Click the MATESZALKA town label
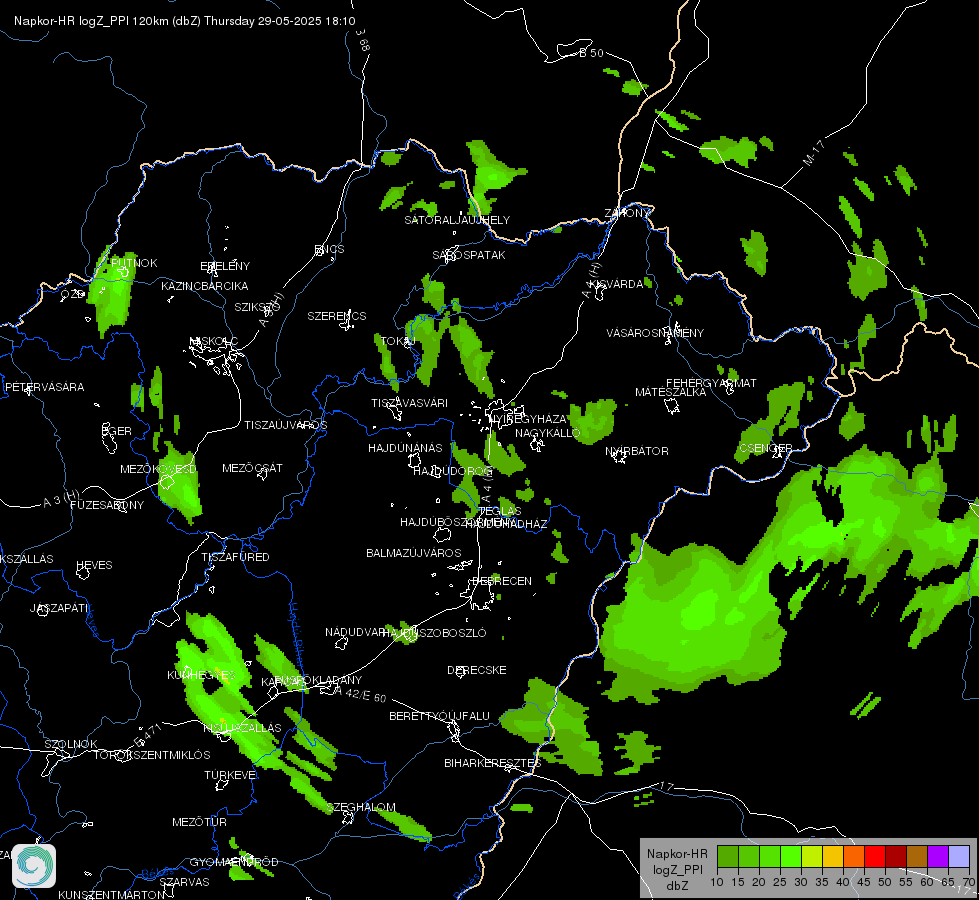 tap(671, 392)
